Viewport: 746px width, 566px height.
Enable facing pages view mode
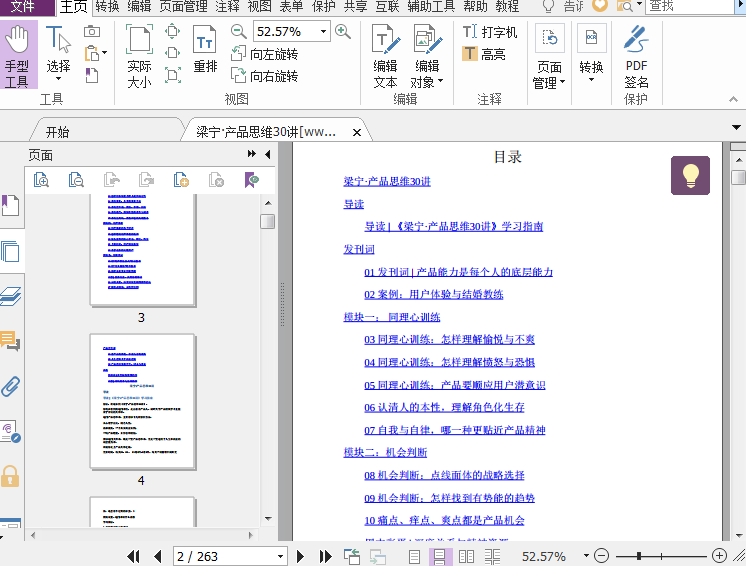click(x=466, y=556)
